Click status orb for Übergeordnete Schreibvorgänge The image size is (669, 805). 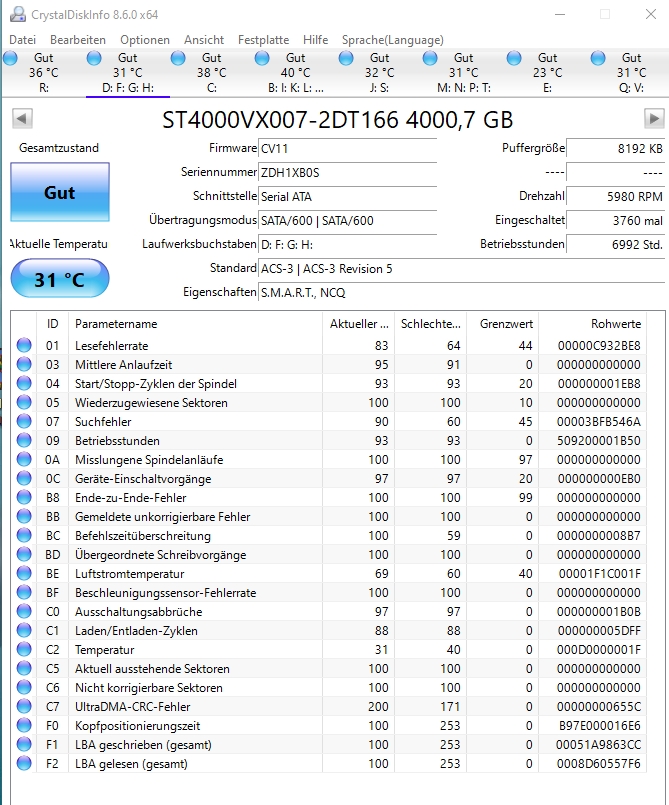[x=24, y=554]
